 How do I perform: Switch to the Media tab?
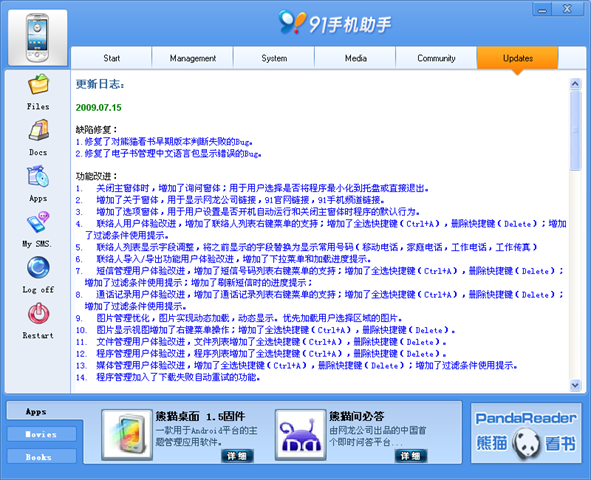(x=355, y=58)
